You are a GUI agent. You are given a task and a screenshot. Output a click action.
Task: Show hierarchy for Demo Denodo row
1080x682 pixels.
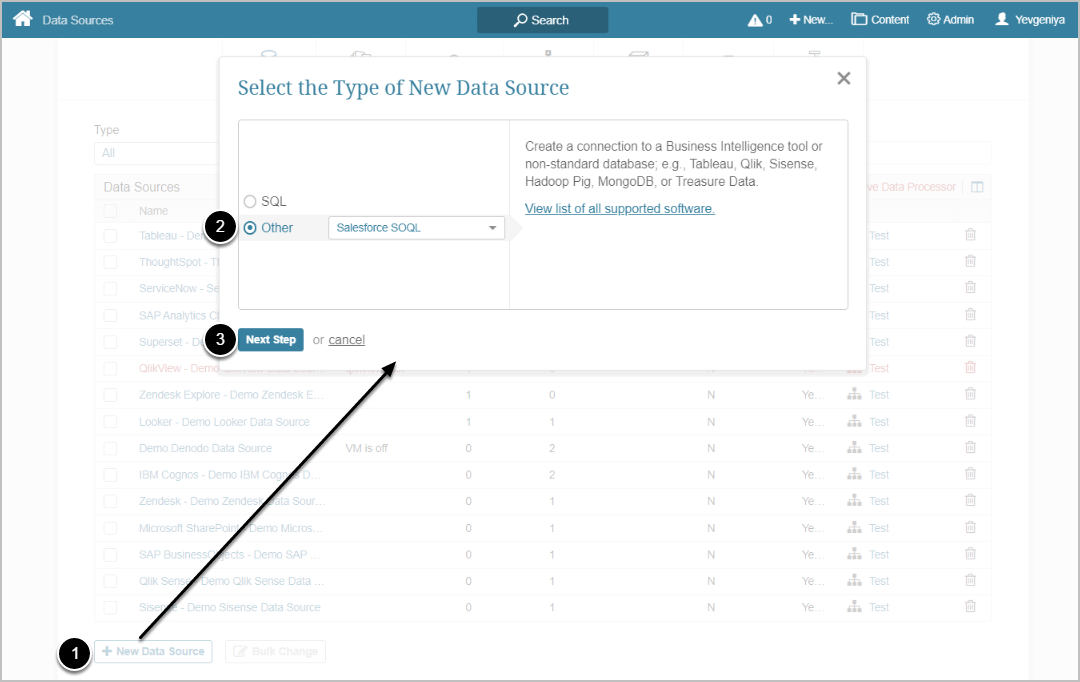(x=854, y=448)
